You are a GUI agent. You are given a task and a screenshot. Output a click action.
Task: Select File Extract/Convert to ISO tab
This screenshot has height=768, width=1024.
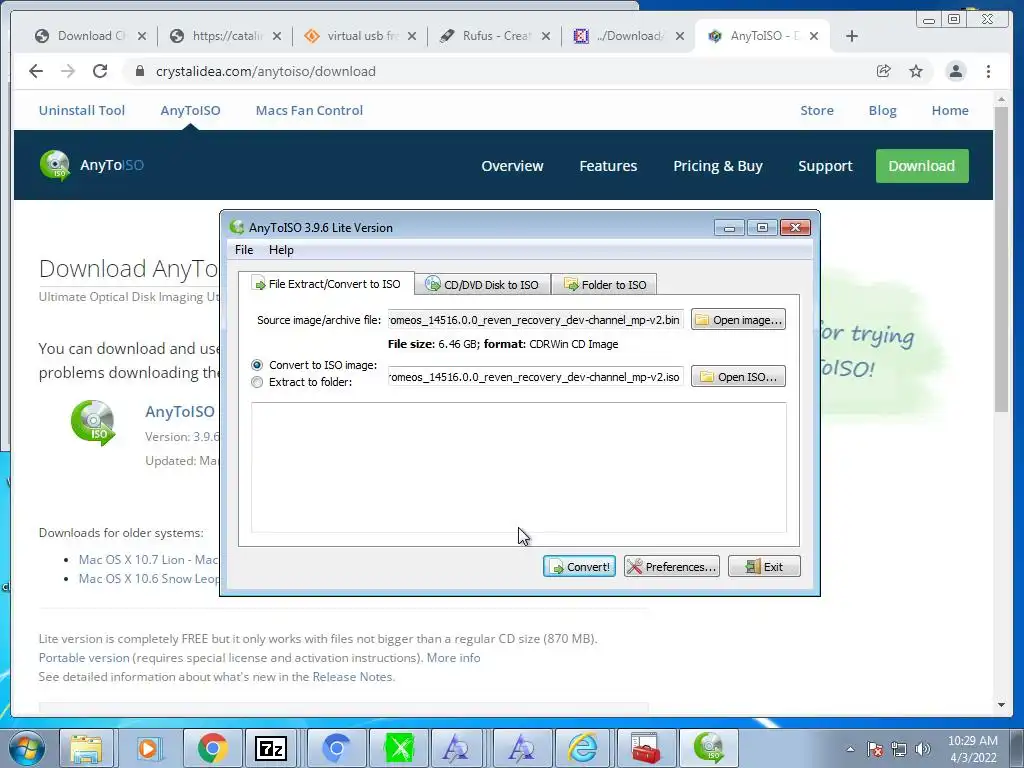coord(326,284)
